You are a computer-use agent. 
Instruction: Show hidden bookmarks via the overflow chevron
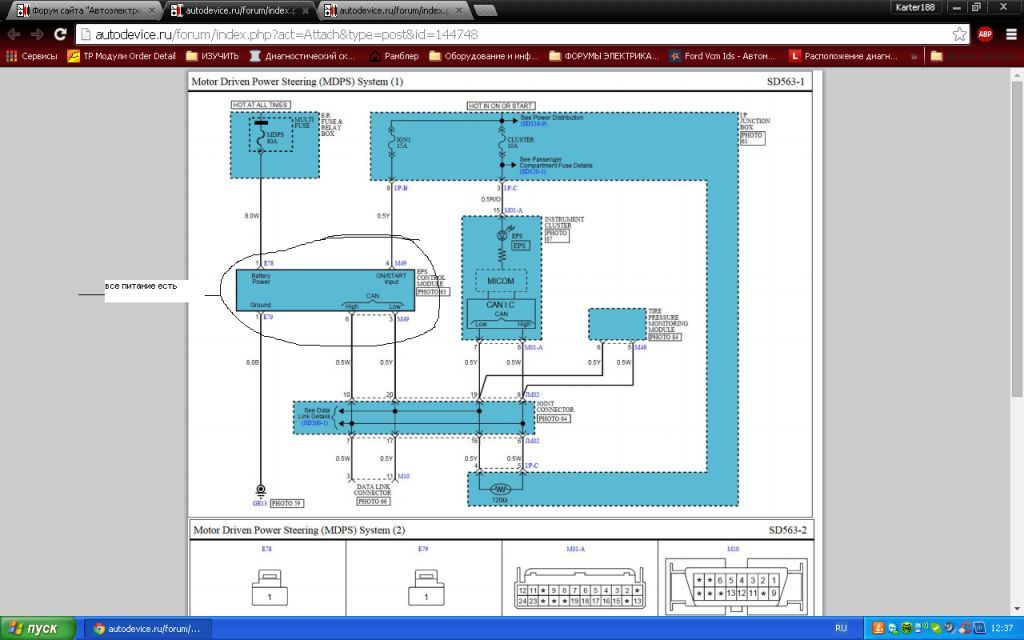(914, 56)
